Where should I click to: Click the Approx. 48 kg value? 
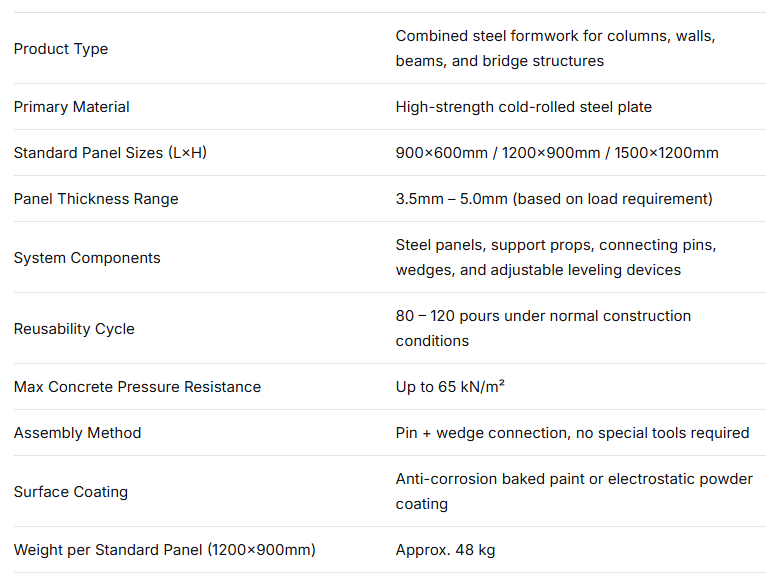click(x=445, y=550)
